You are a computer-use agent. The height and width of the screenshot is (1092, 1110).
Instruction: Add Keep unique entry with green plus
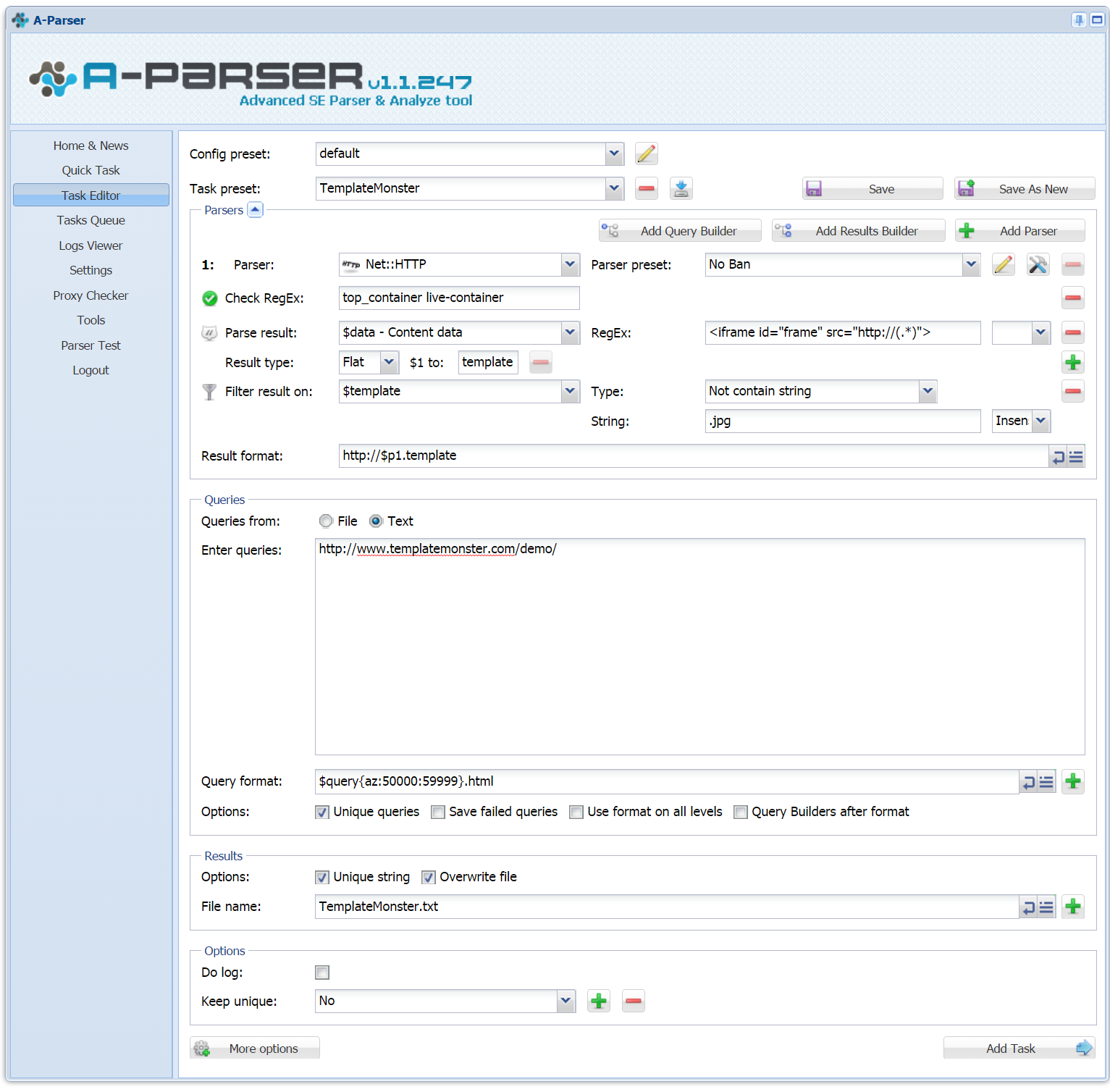click(598, 1001)
